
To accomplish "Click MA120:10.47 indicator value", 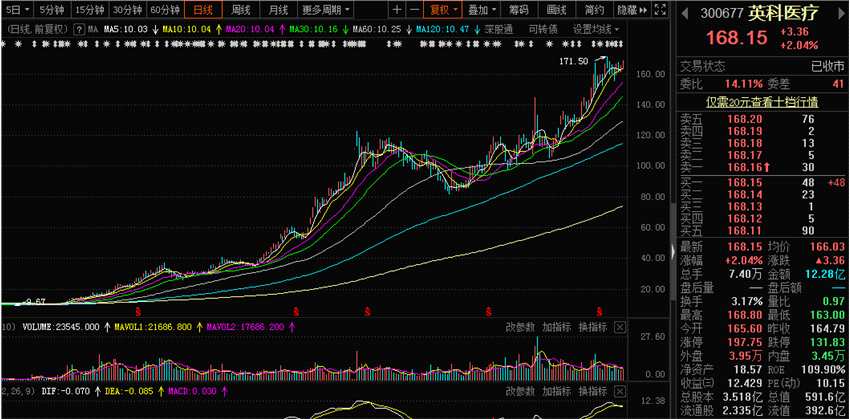I will coord(442,29).
